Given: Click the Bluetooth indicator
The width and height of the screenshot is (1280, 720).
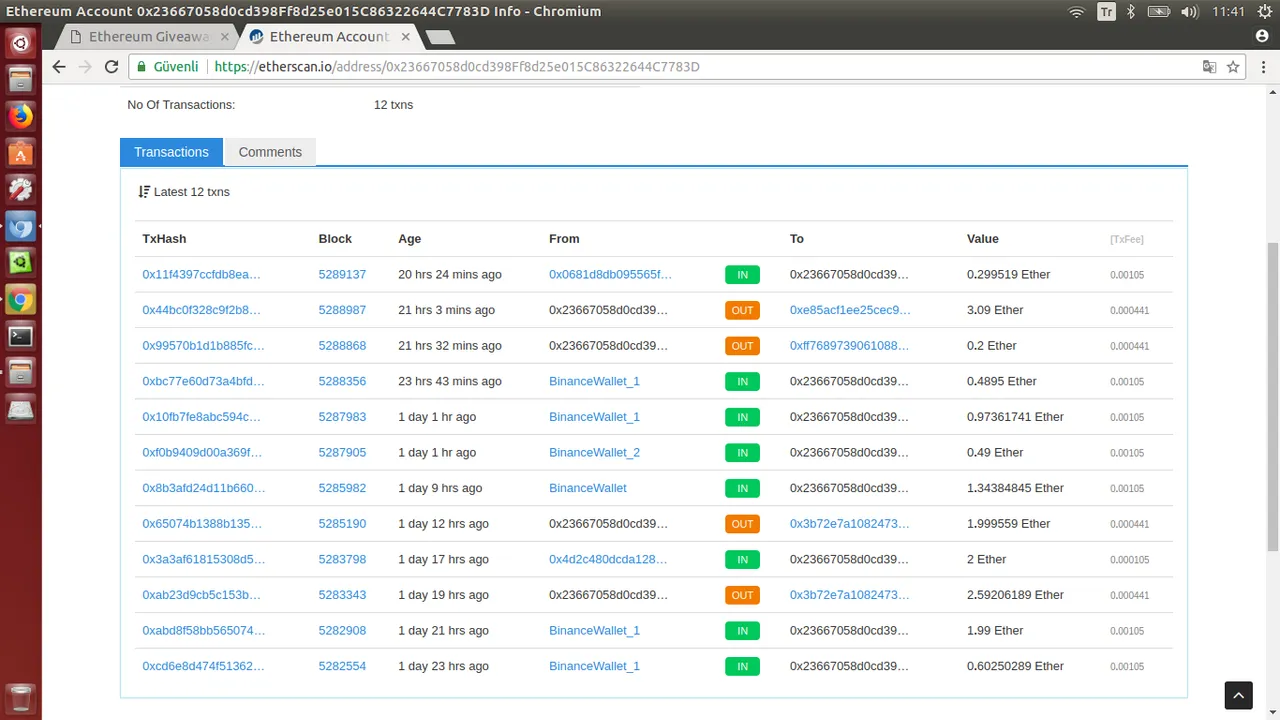Looking at the screenshot, I should click(1132, 12).
